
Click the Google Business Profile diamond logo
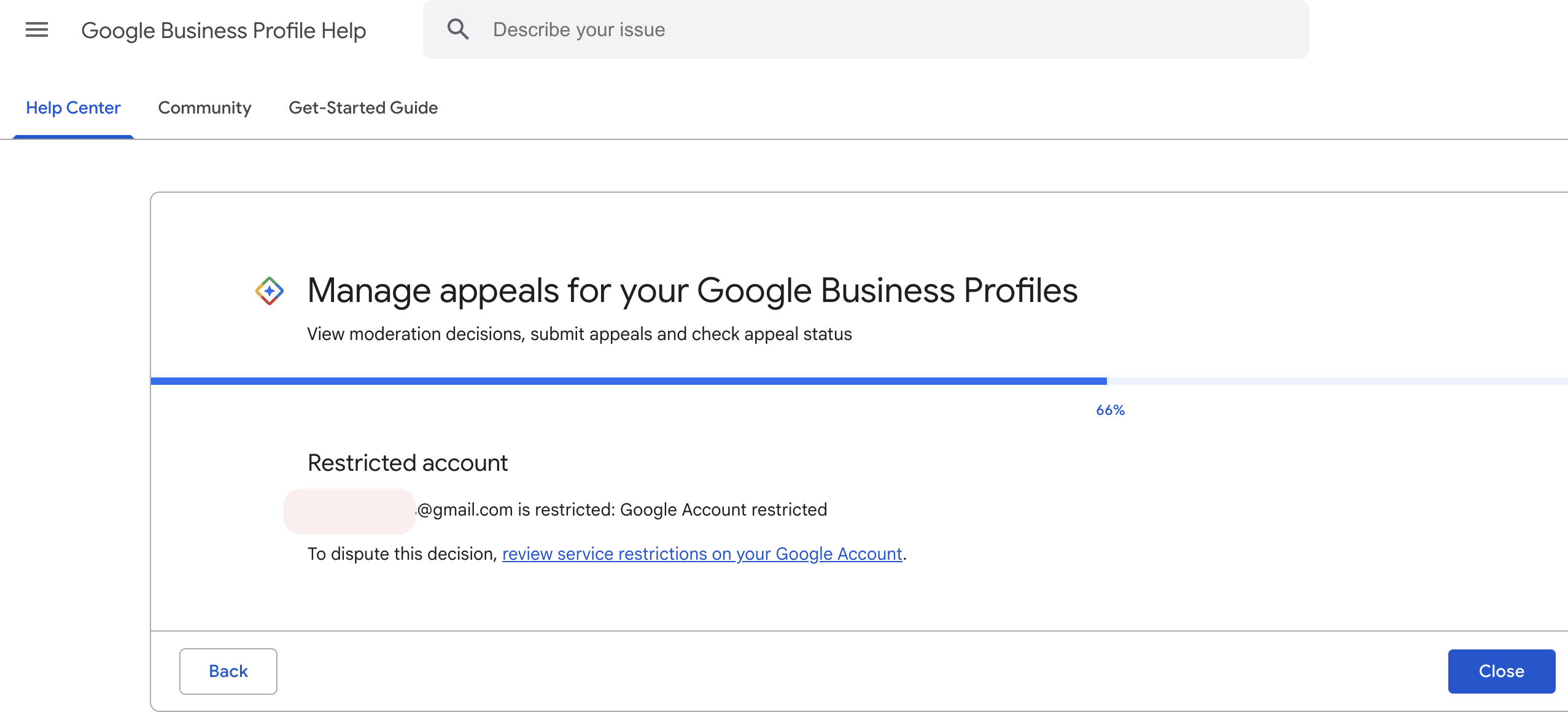[270, 291]
